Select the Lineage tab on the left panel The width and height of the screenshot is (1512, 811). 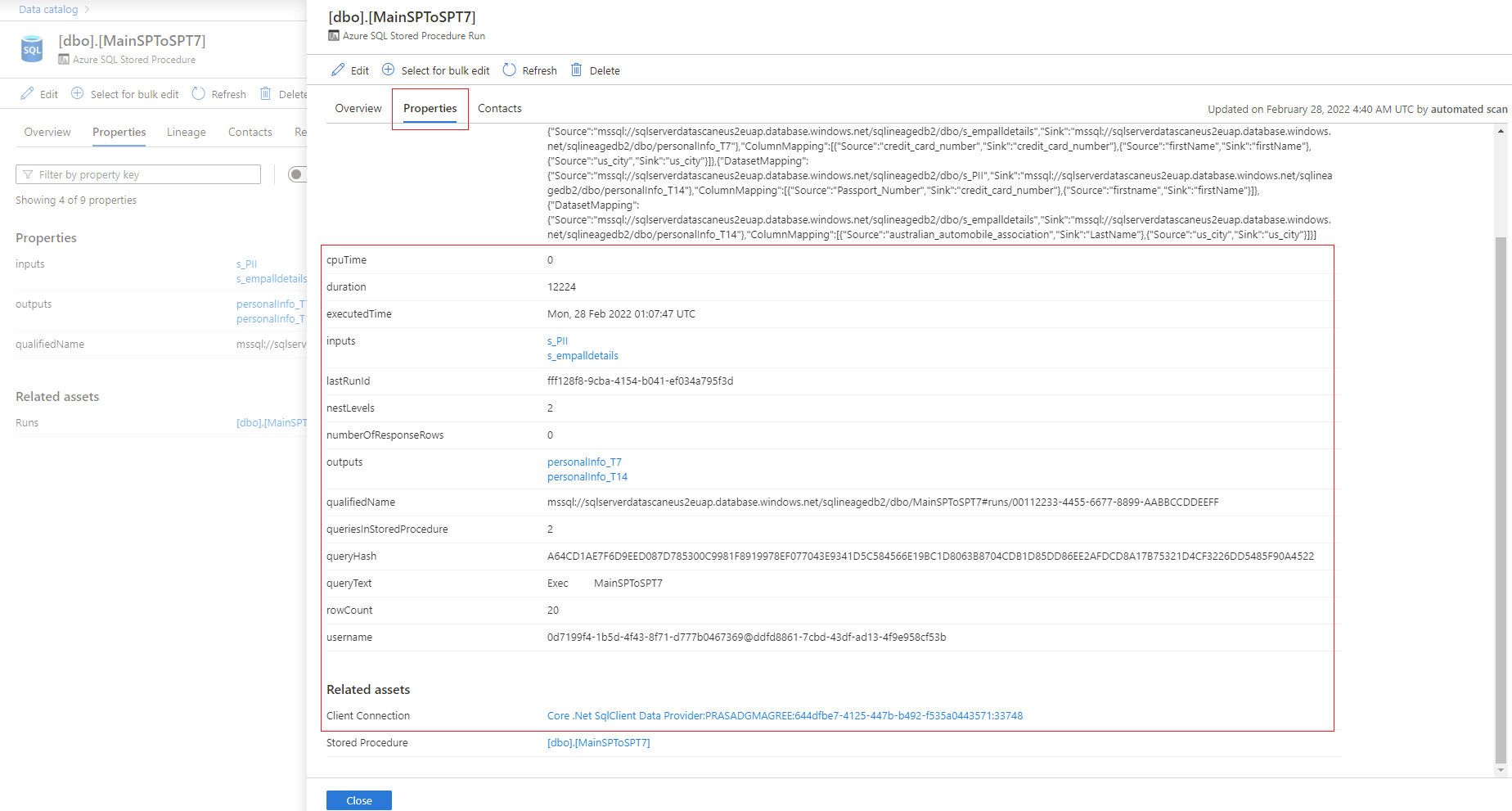pos(186,132)
